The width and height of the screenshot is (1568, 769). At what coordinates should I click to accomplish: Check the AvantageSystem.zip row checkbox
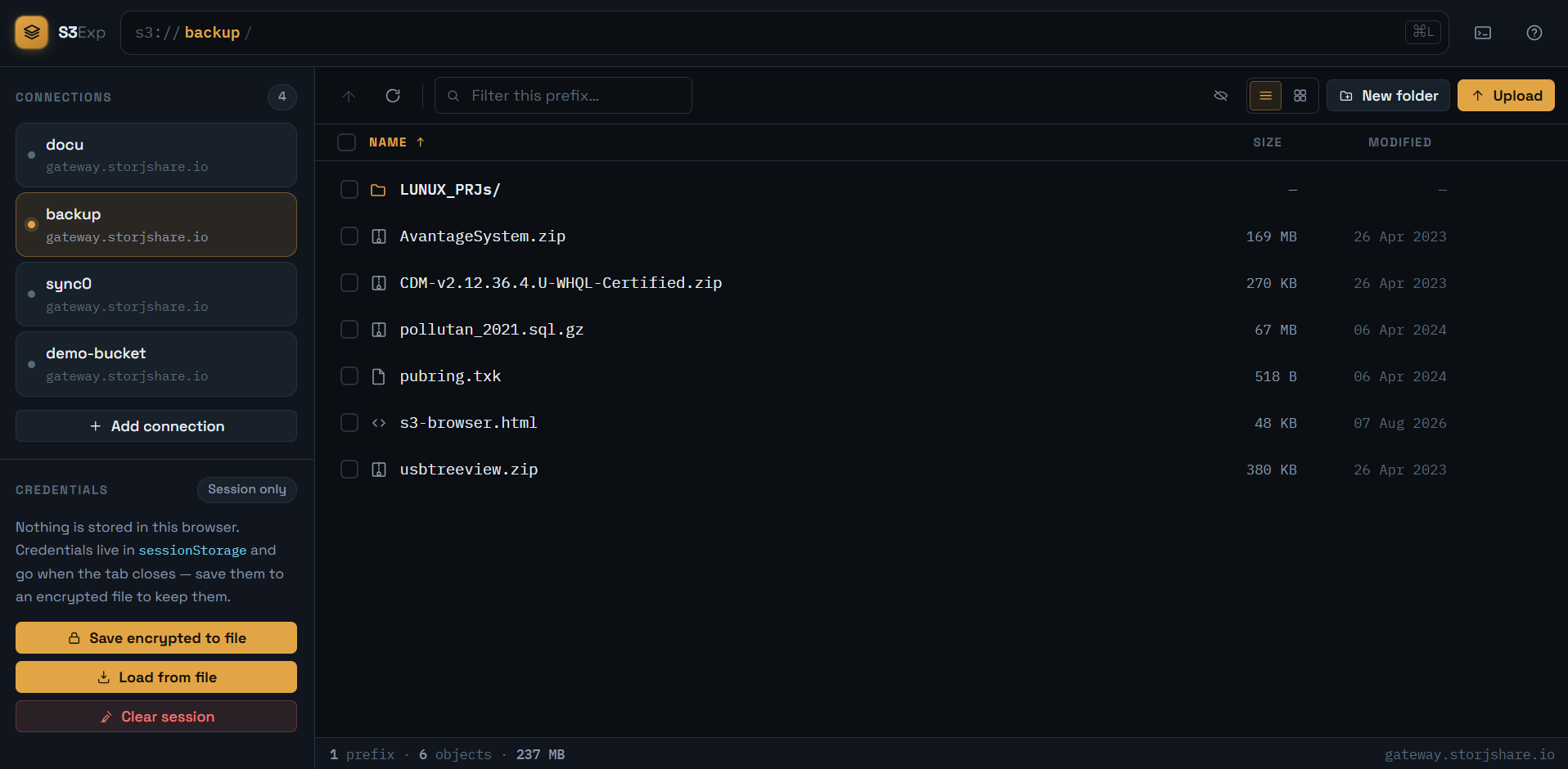[349, 236]
